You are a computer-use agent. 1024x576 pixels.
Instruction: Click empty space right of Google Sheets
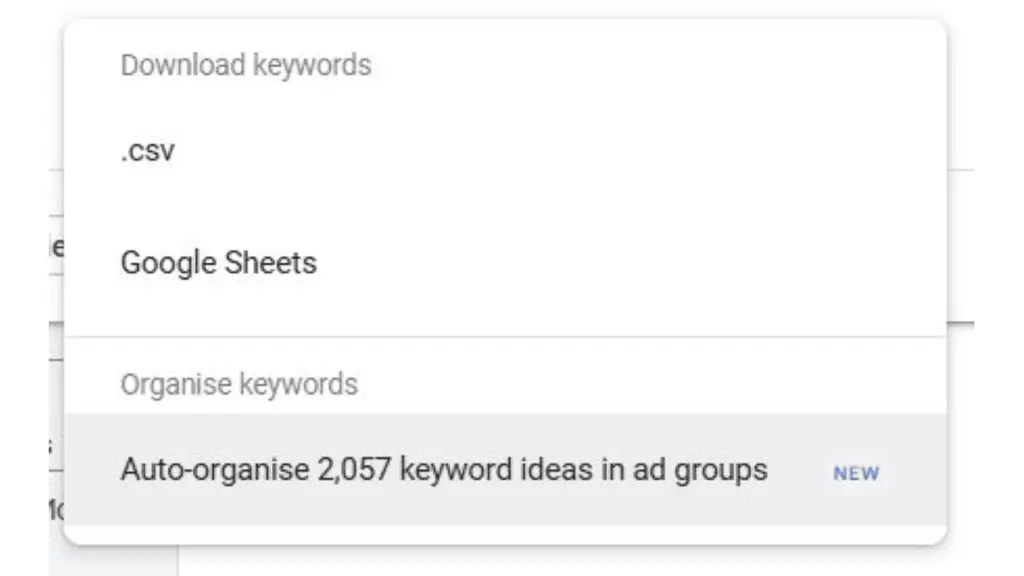(x=600, y=263)
